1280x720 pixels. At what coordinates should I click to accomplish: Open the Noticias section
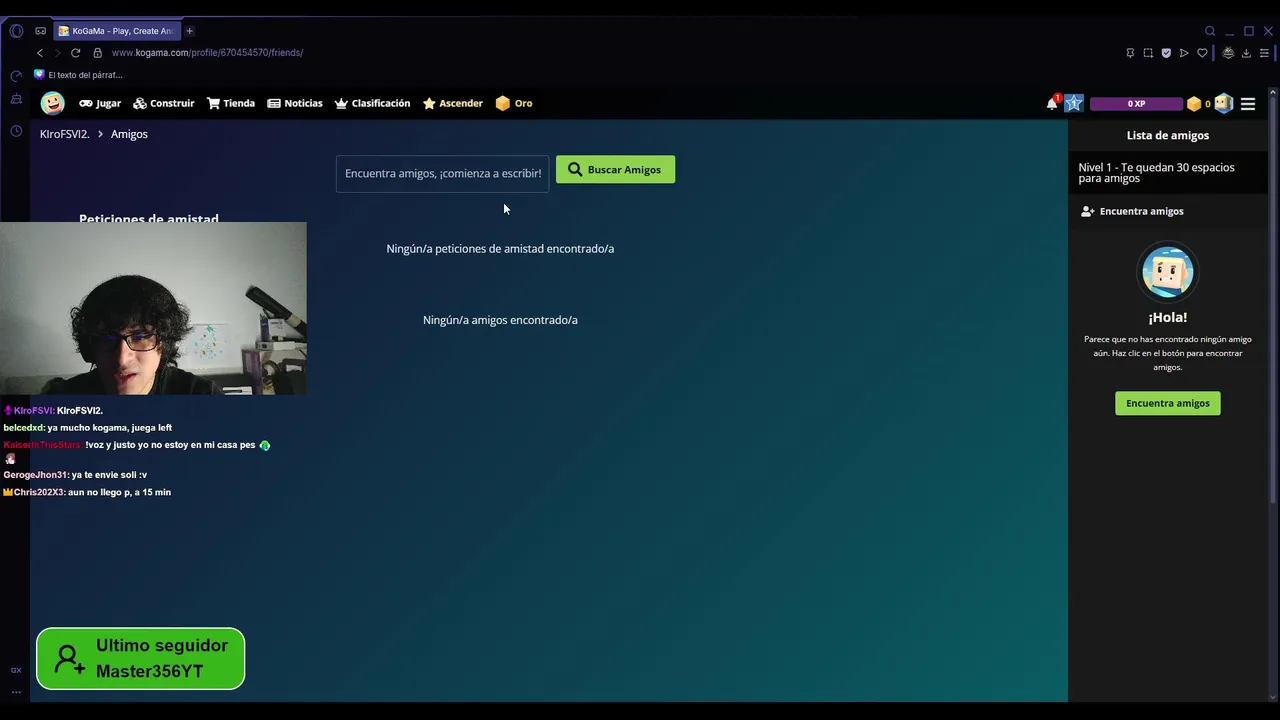[x=295, y=103]
